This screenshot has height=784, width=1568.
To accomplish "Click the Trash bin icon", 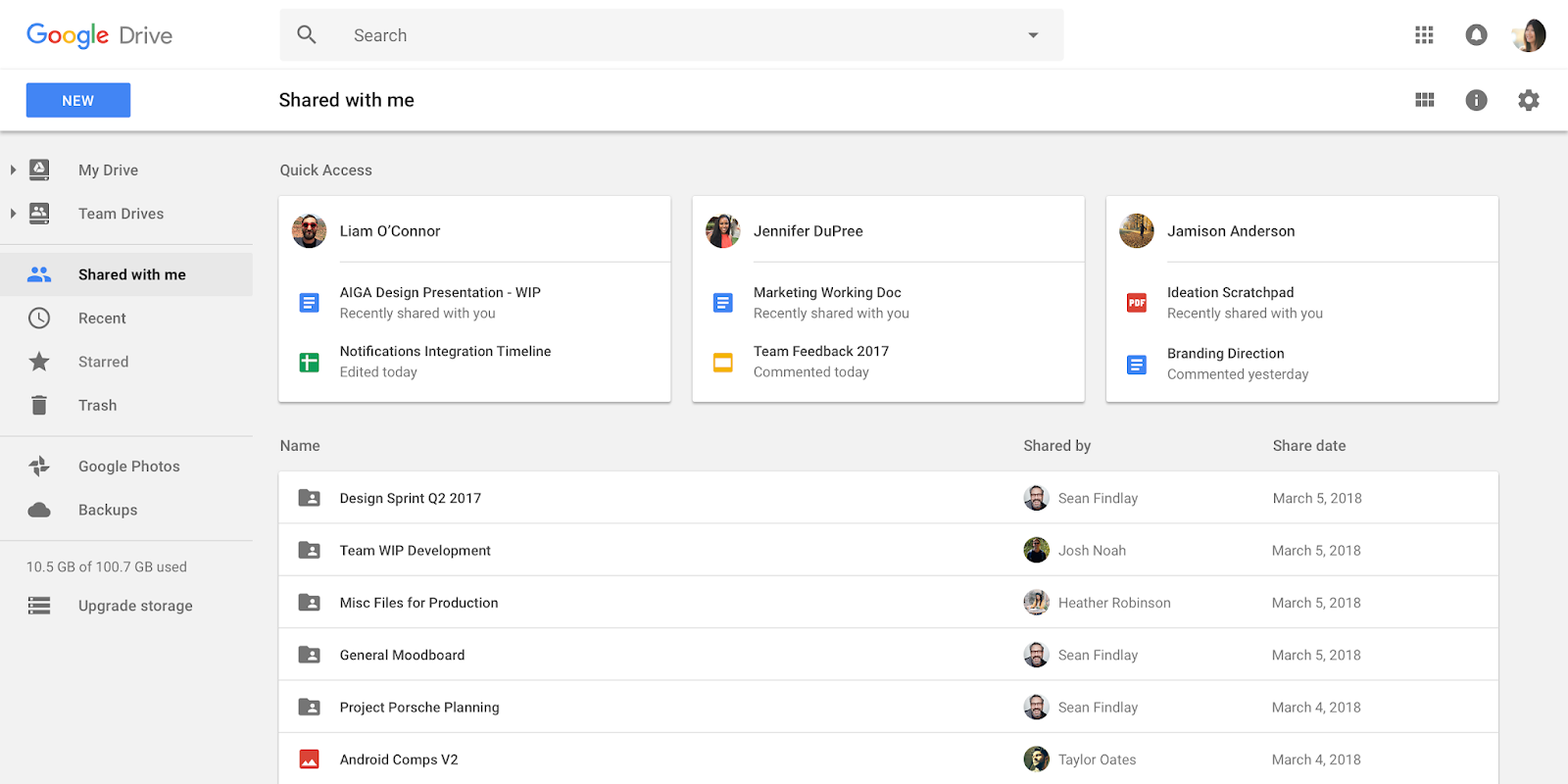I will coord(39,405).
